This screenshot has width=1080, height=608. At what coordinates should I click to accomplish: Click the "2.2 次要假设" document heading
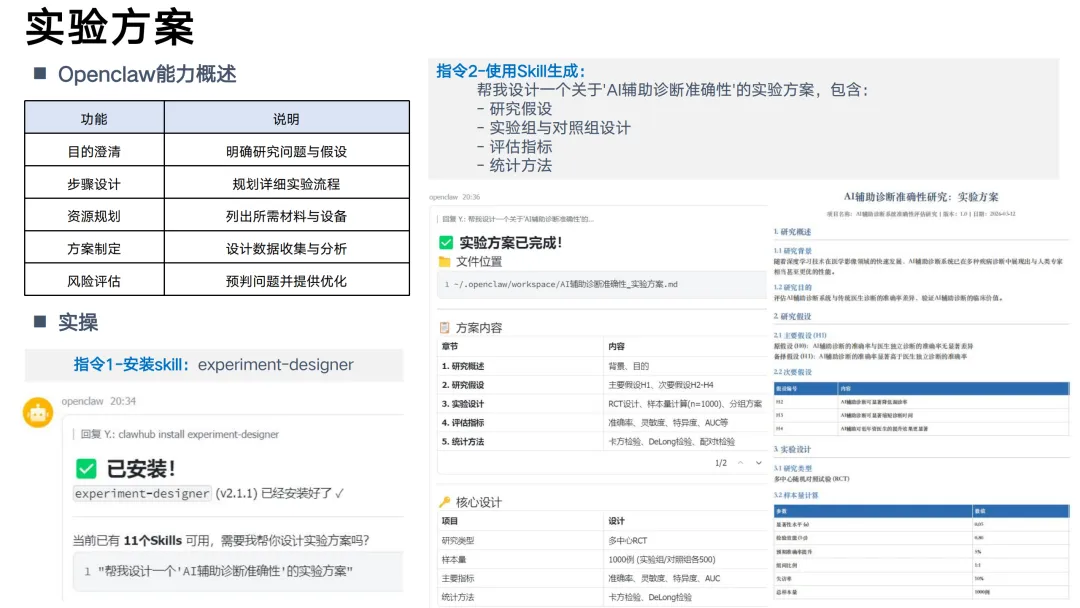click(792, 372)
